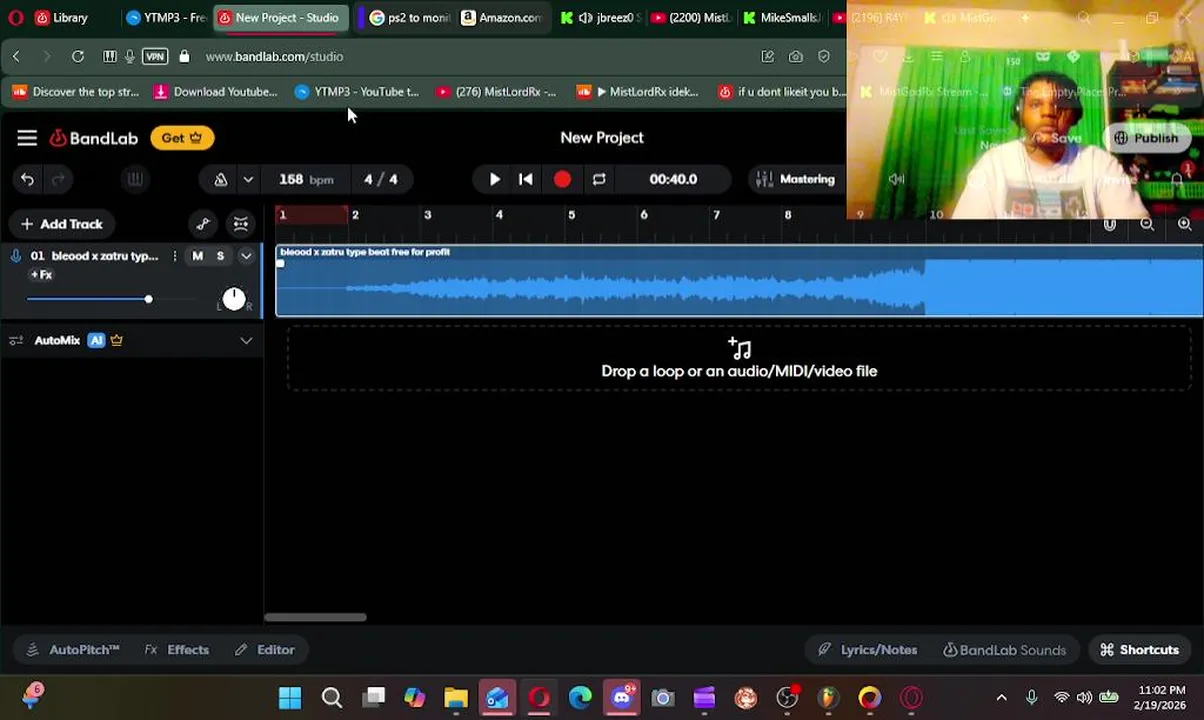Open the metronome settings dropdown
The image size is (1204, 720).
[x=248, y=179]
